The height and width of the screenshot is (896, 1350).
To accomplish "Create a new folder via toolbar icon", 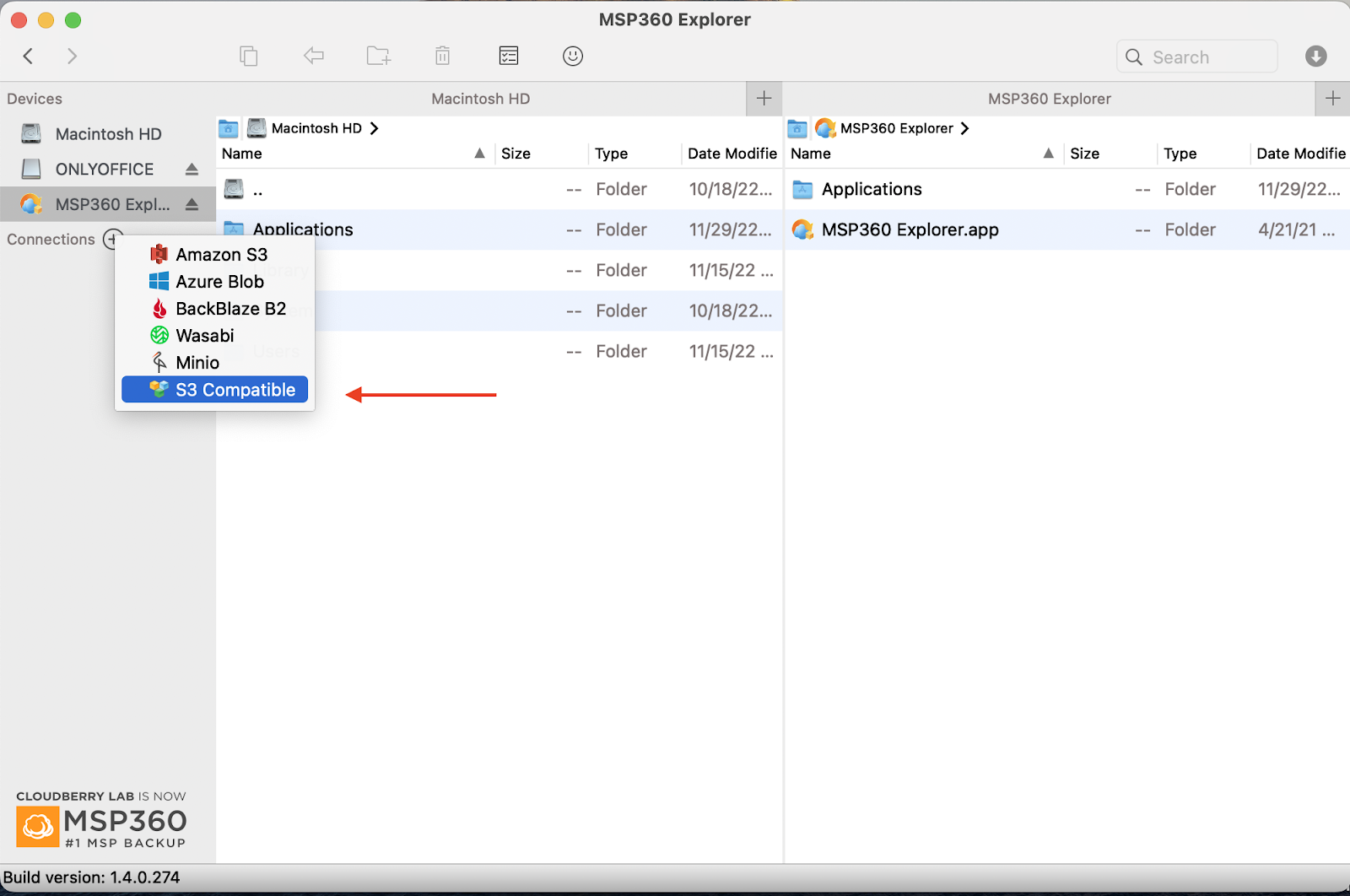I will (x=379, y=57).
